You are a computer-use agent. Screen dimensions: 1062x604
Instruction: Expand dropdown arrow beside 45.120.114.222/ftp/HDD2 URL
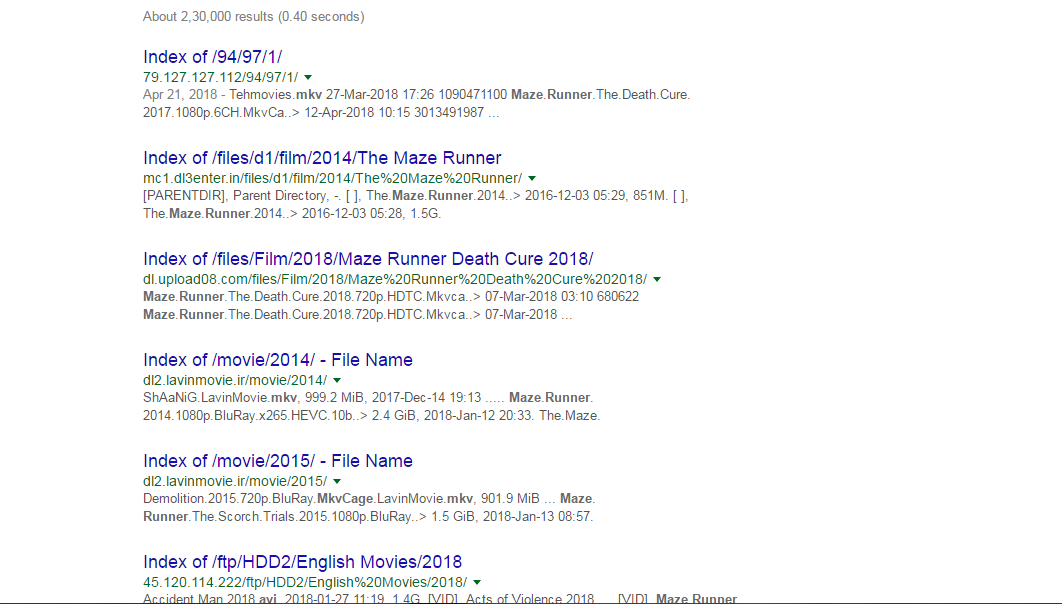(x=477, y=582)
